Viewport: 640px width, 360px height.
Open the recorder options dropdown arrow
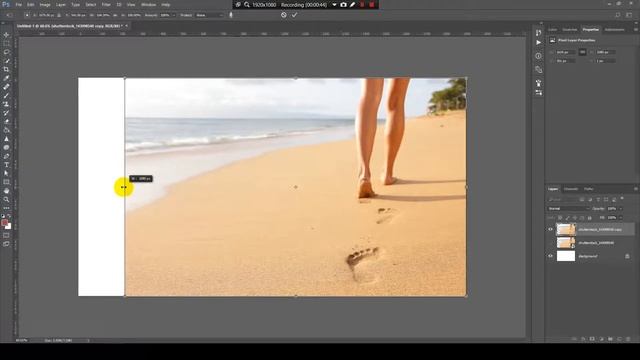coord(334,5)
